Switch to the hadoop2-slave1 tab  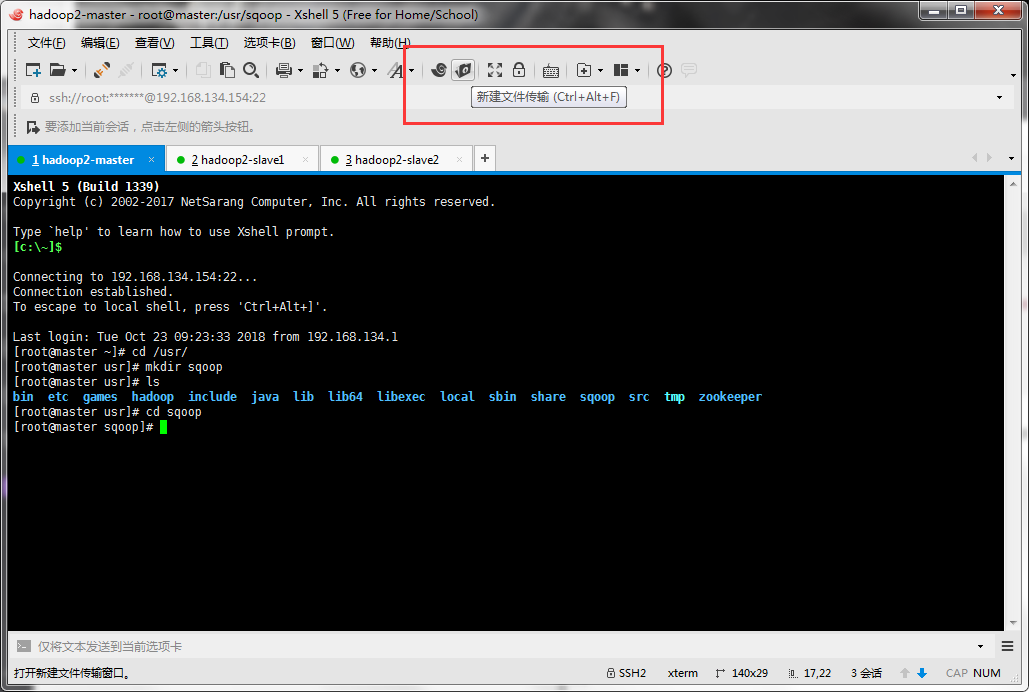click(x=242, y=160)
